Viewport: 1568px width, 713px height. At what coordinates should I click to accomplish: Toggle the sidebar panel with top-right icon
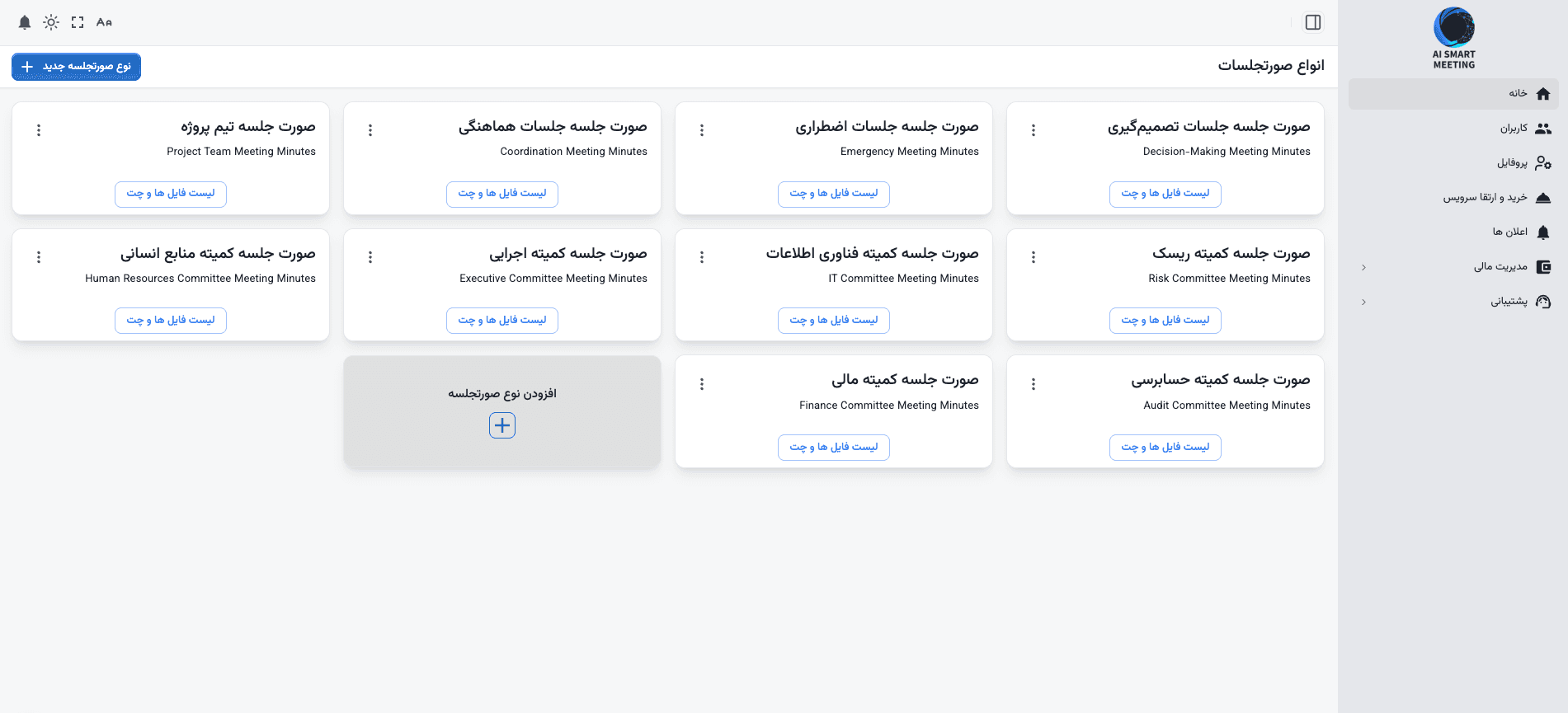point(1312,22)
